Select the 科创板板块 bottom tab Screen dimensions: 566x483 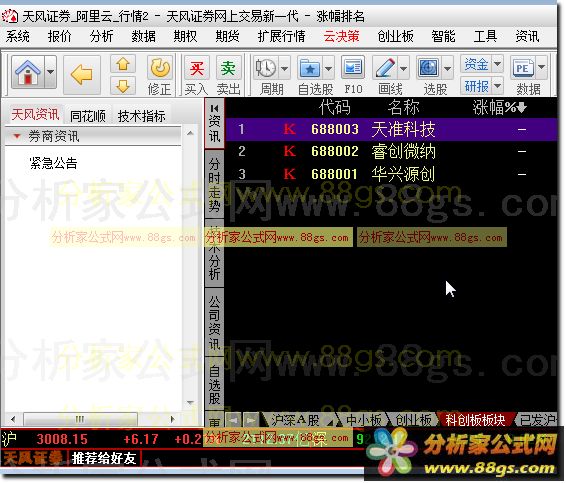click(475, 420)
